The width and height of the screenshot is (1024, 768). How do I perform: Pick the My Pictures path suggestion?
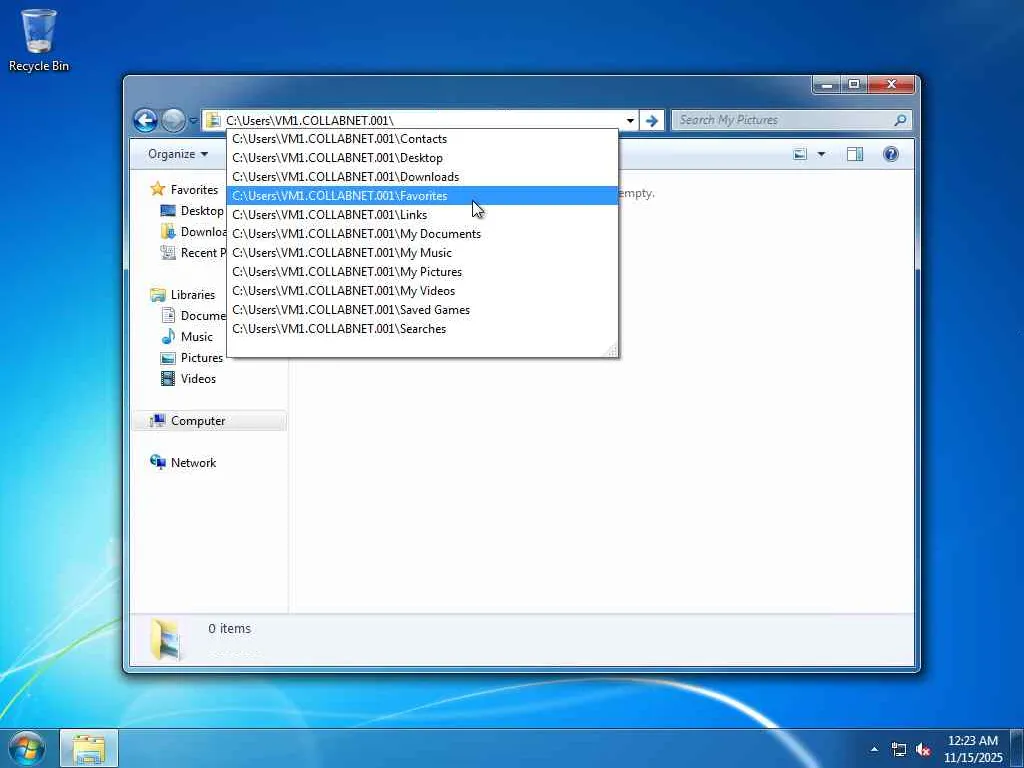point(422,272)
